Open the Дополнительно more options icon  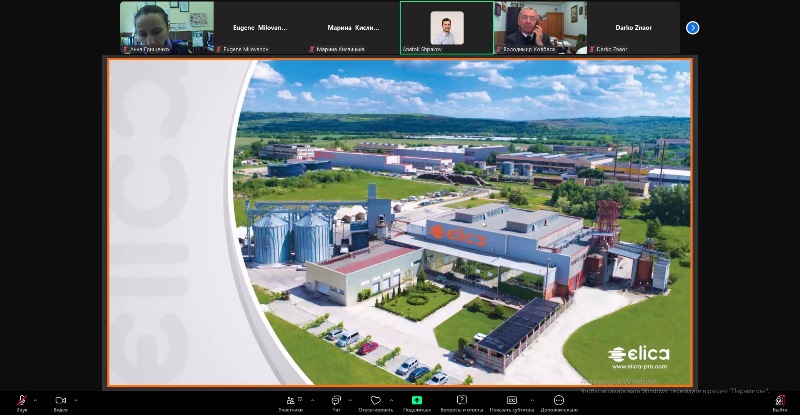(x=559, y=400)
